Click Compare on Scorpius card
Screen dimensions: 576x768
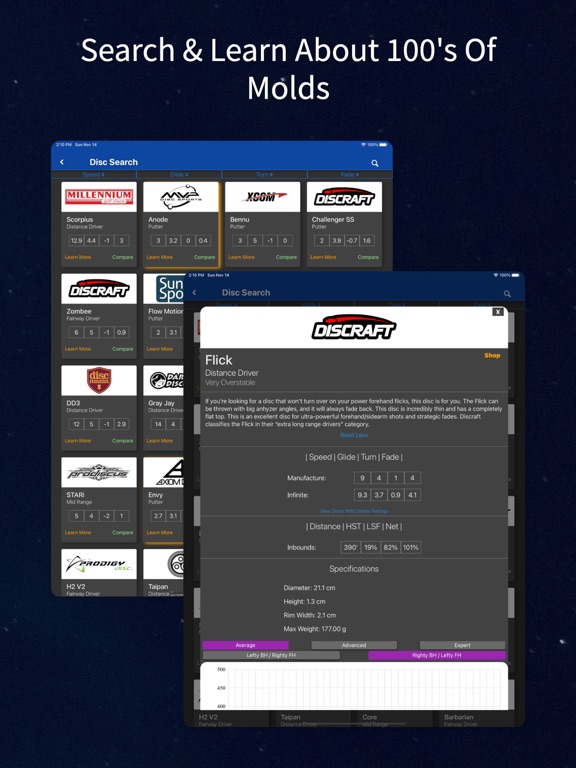pos(122,257)
